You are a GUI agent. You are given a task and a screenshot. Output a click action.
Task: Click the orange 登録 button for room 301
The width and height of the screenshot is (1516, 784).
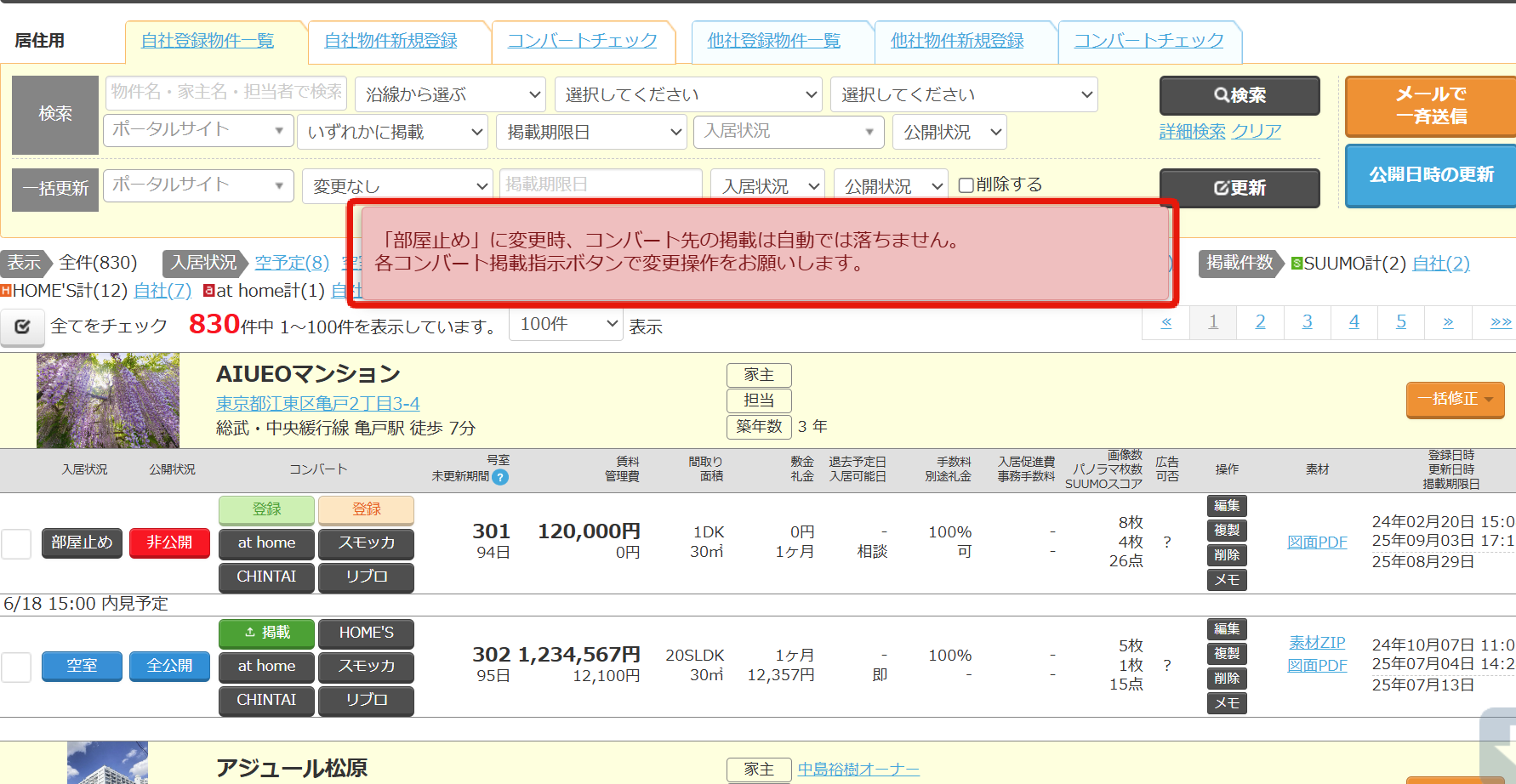point(367,509)
